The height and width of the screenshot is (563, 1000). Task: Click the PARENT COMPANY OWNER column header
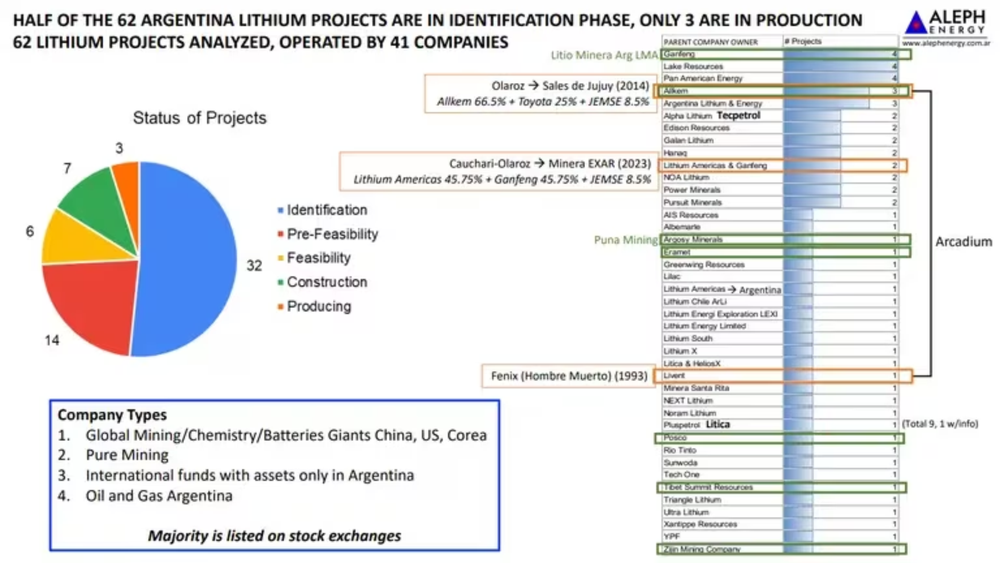pos(710,42)
